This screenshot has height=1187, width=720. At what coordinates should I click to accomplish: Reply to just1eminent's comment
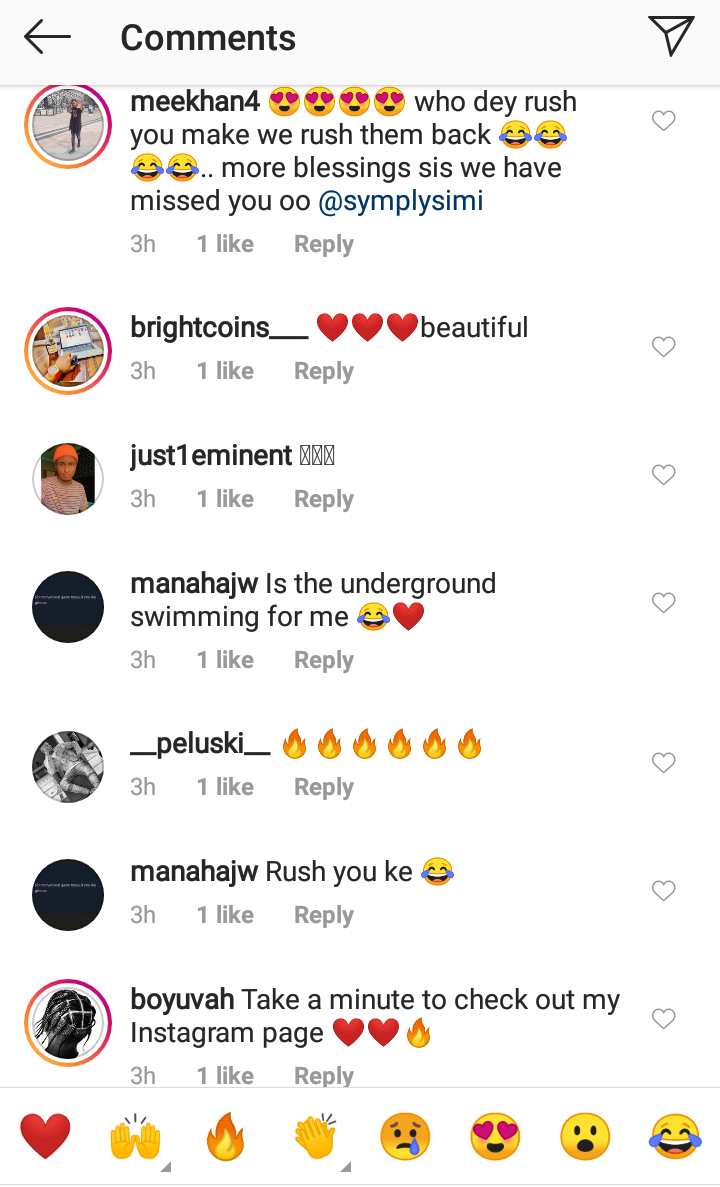coord(323,499)
